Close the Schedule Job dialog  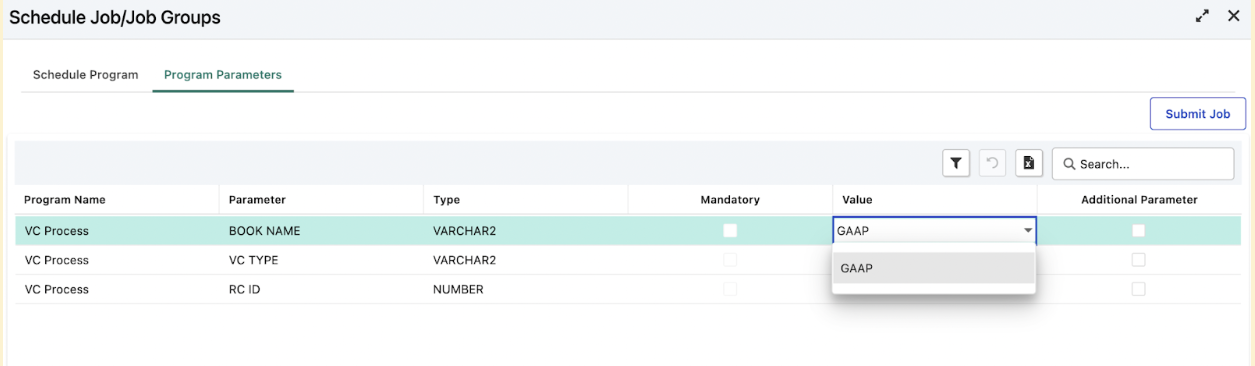click(x=1234, y=16)
